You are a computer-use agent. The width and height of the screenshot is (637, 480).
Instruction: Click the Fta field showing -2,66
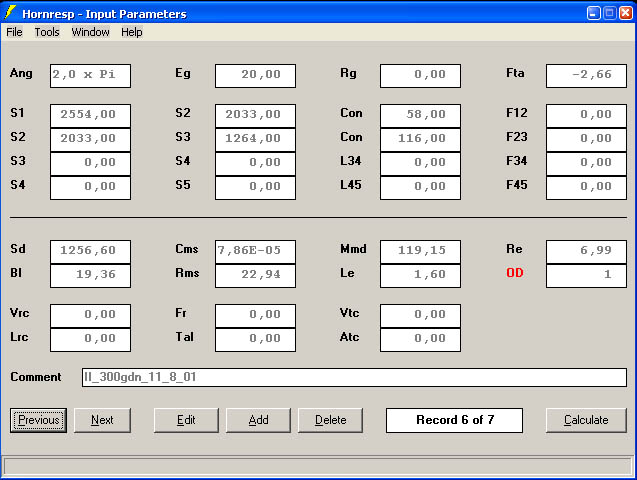(586, 75)
